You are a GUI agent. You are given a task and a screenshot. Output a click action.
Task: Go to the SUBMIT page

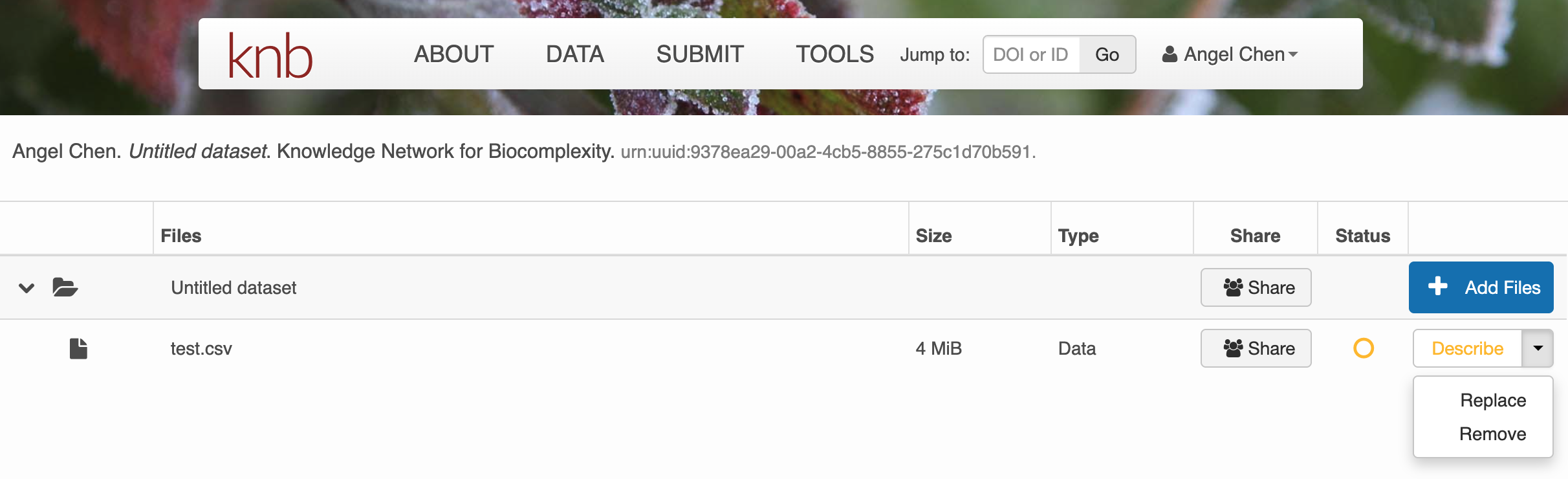(700, 54)
